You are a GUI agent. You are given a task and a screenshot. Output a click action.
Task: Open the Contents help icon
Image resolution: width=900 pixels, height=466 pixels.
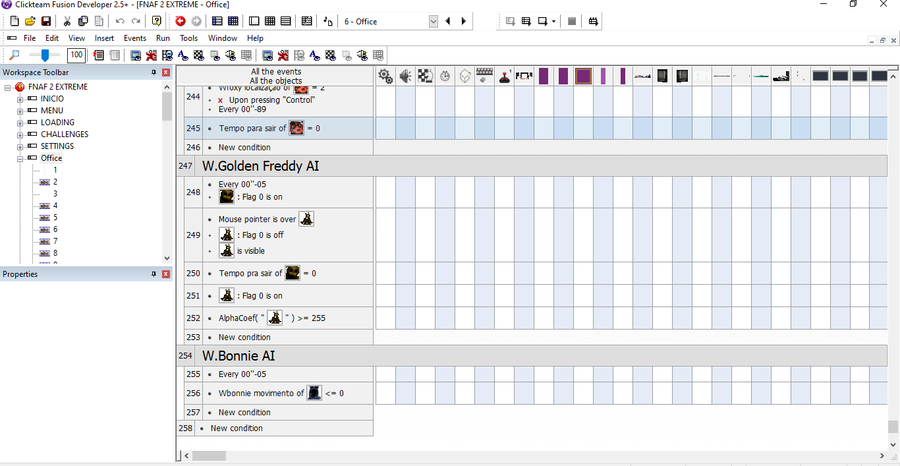tap(156, 21)
